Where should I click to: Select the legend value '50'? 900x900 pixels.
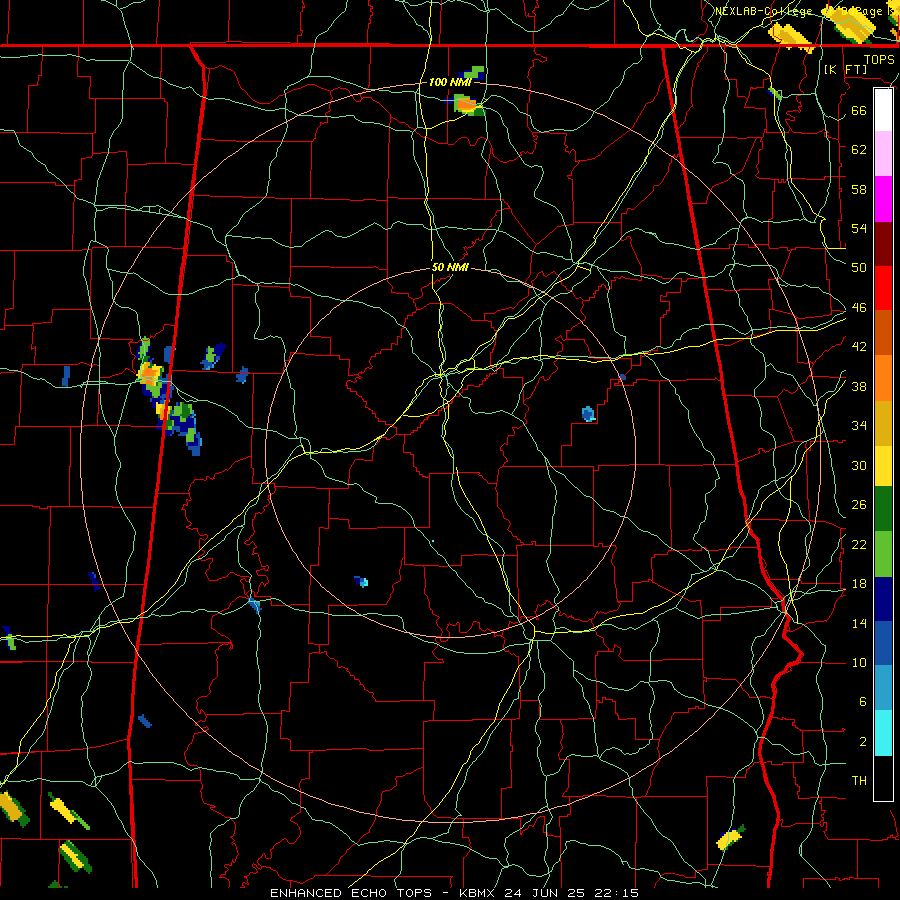pos(859,267)
